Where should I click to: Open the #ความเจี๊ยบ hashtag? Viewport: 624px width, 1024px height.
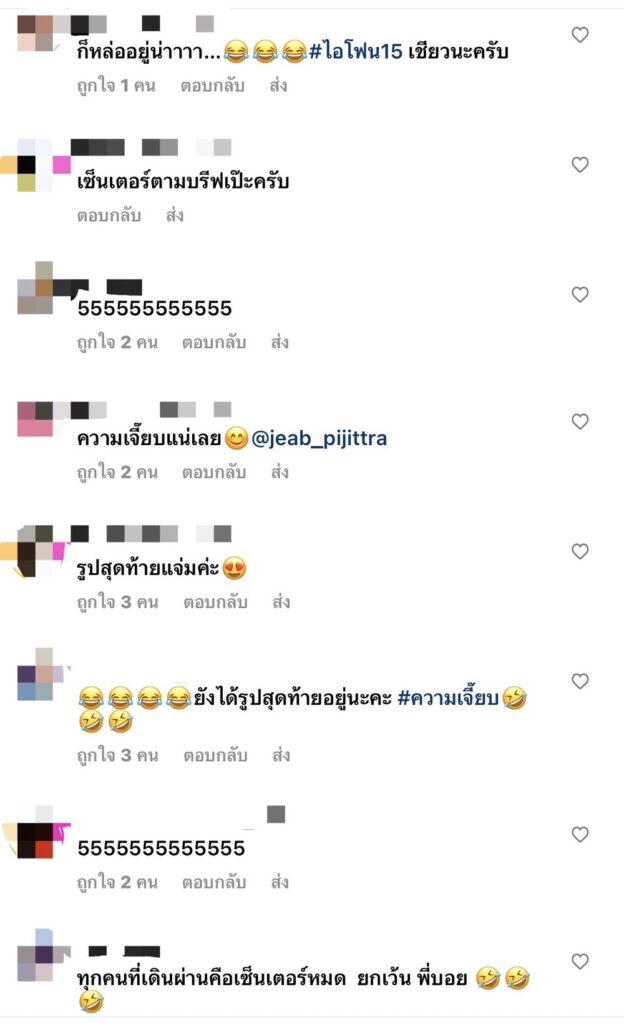click(448, 697)
